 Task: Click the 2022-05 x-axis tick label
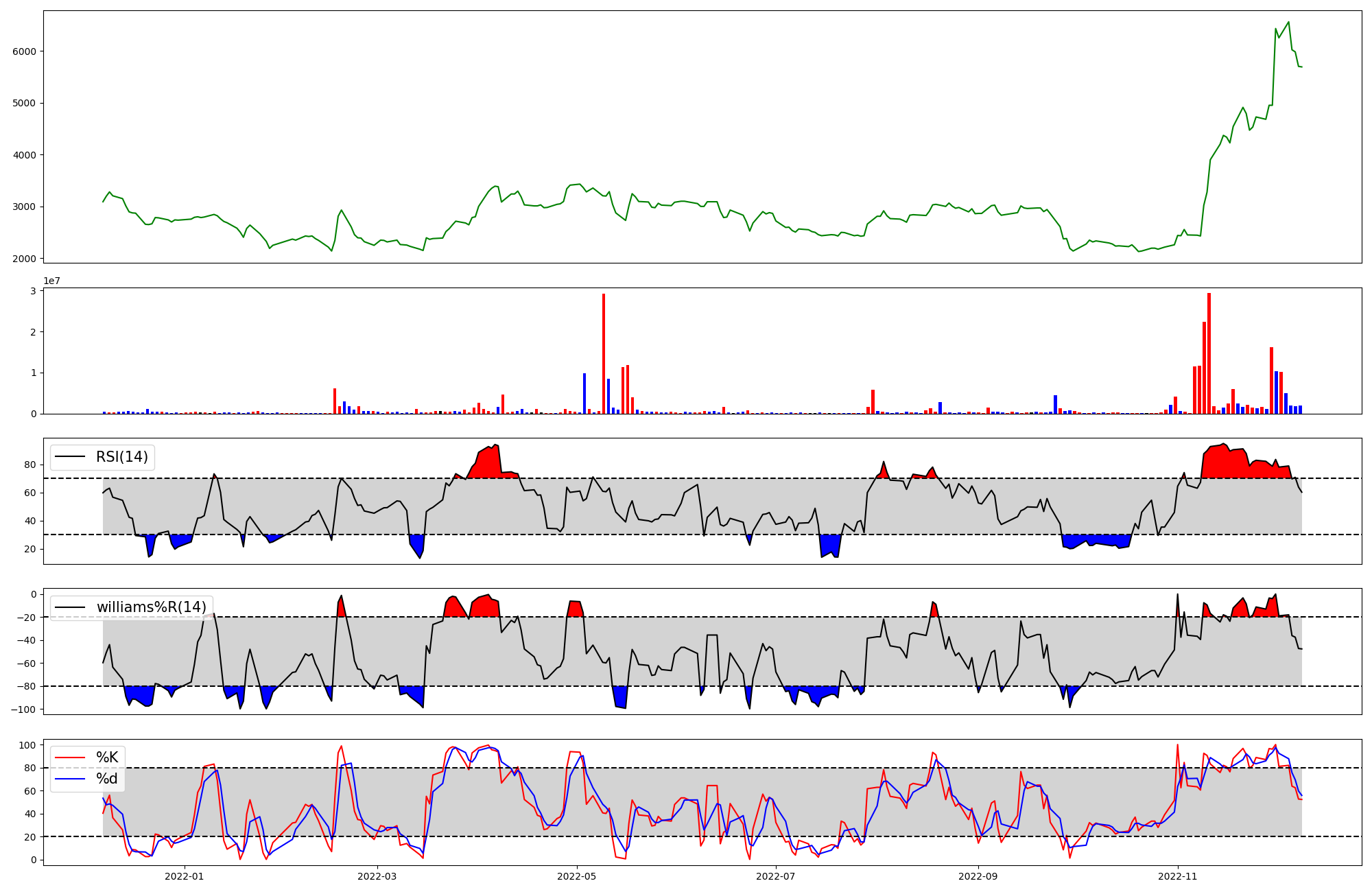(x=576, y=876)
